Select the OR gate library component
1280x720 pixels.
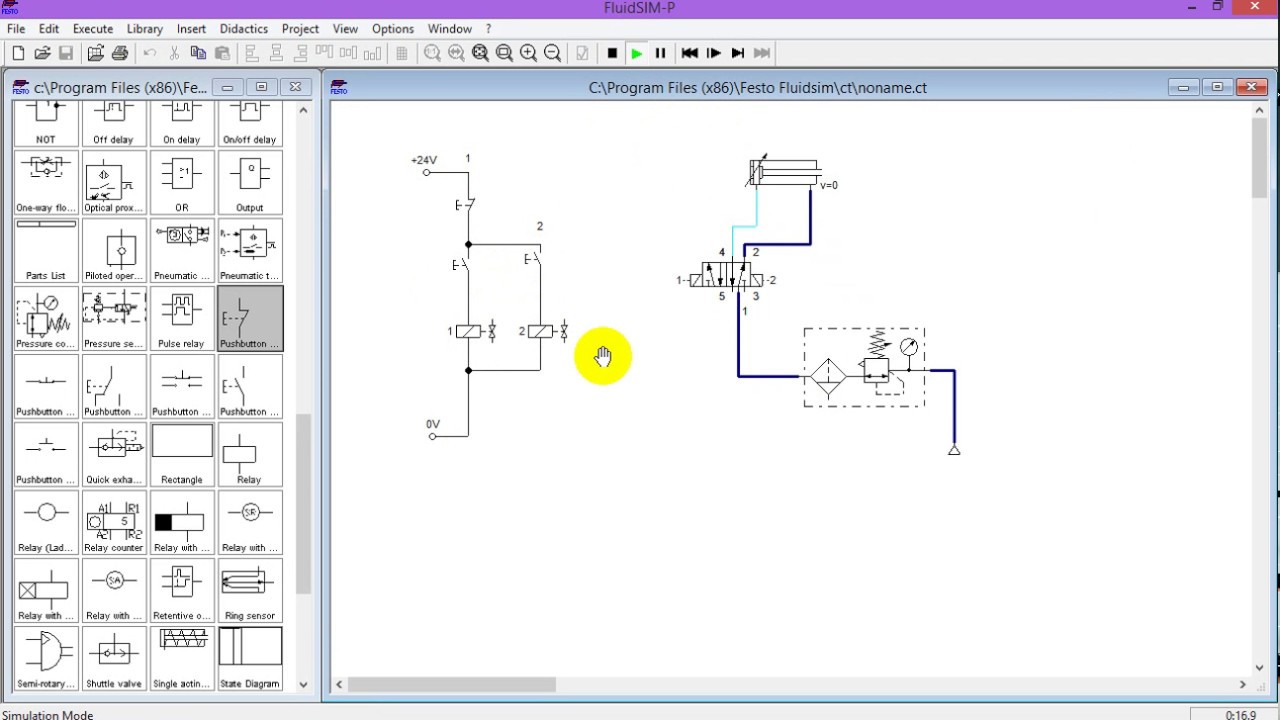click(182, 182)
